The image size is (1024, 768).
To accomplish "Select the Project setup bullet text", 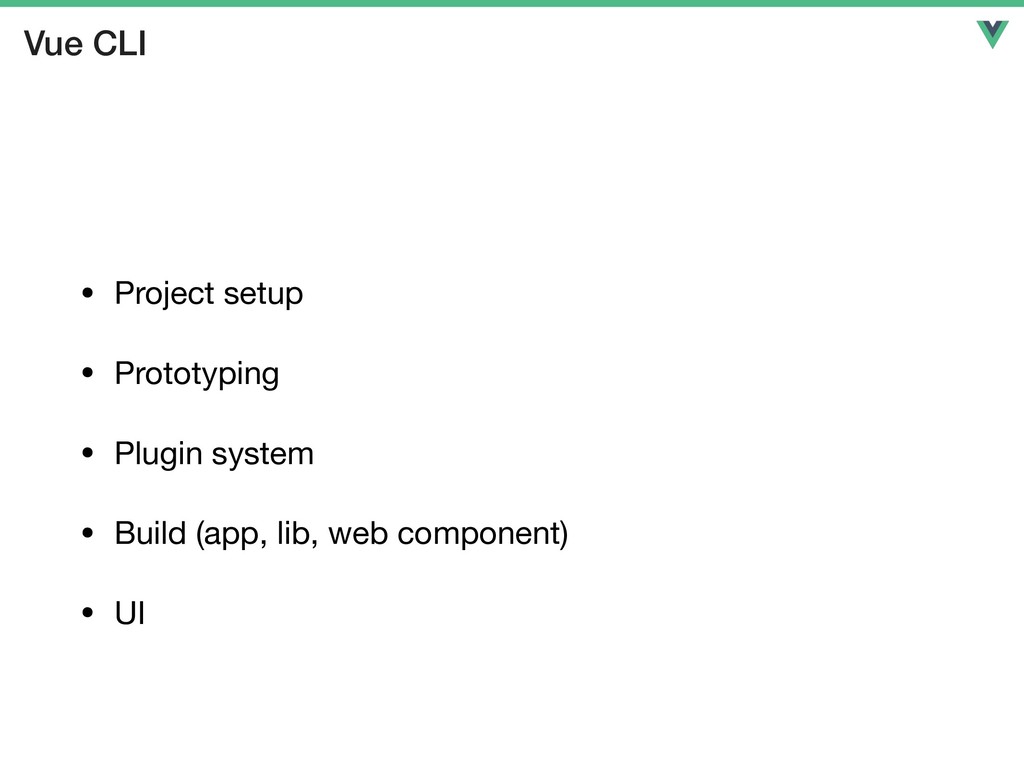I will tap(209, 293).
